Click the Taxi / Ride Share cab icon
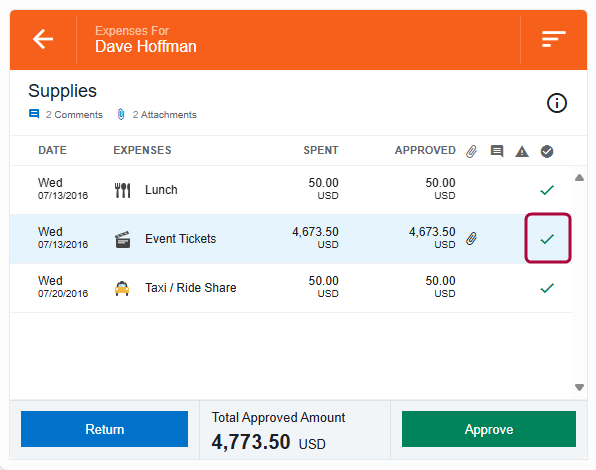The height and width of the screenshot is (470, 596). [122, 288]
